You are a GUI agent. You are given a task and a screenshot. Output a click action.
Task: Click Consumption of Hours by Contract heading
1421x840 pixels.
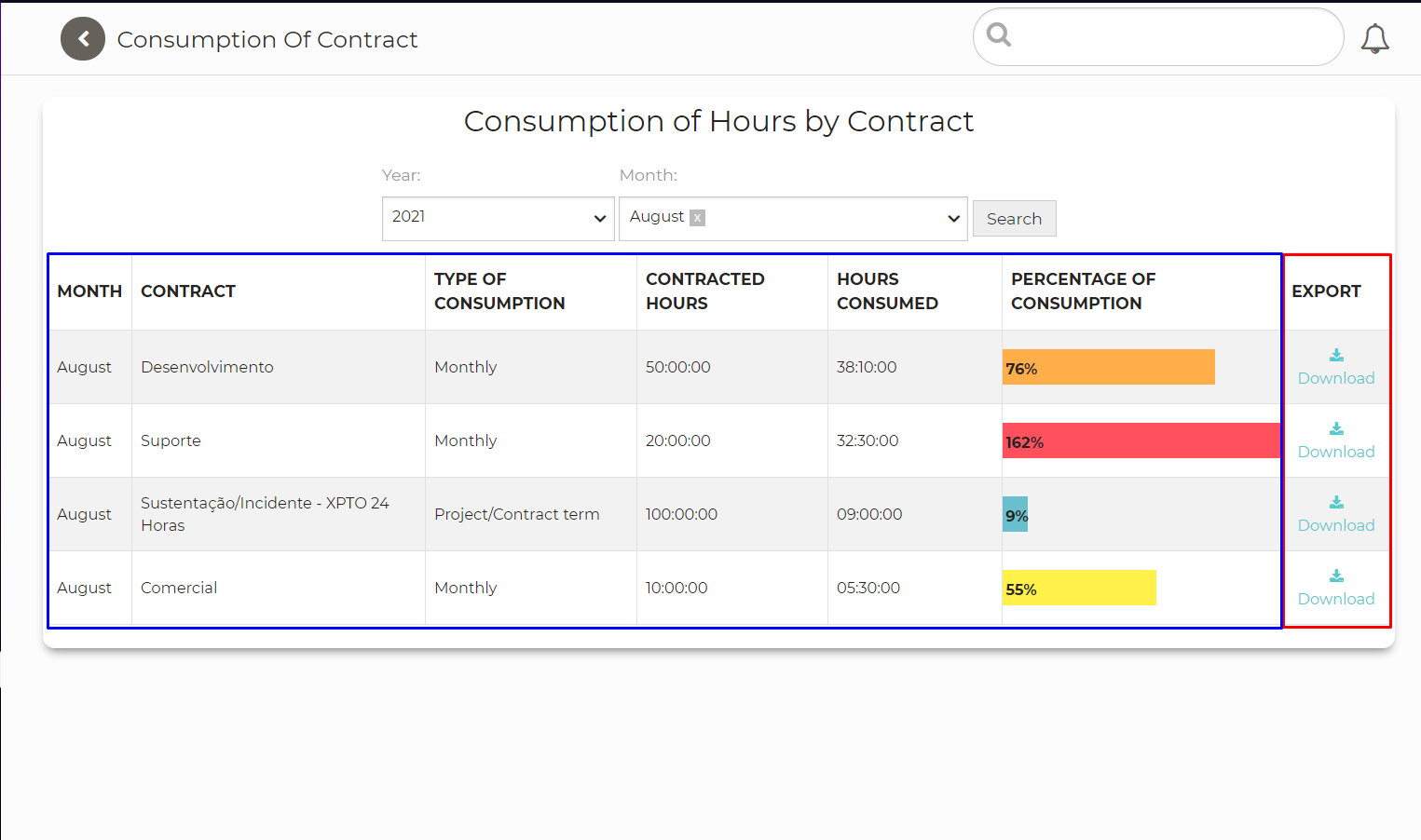click(718, 121)
